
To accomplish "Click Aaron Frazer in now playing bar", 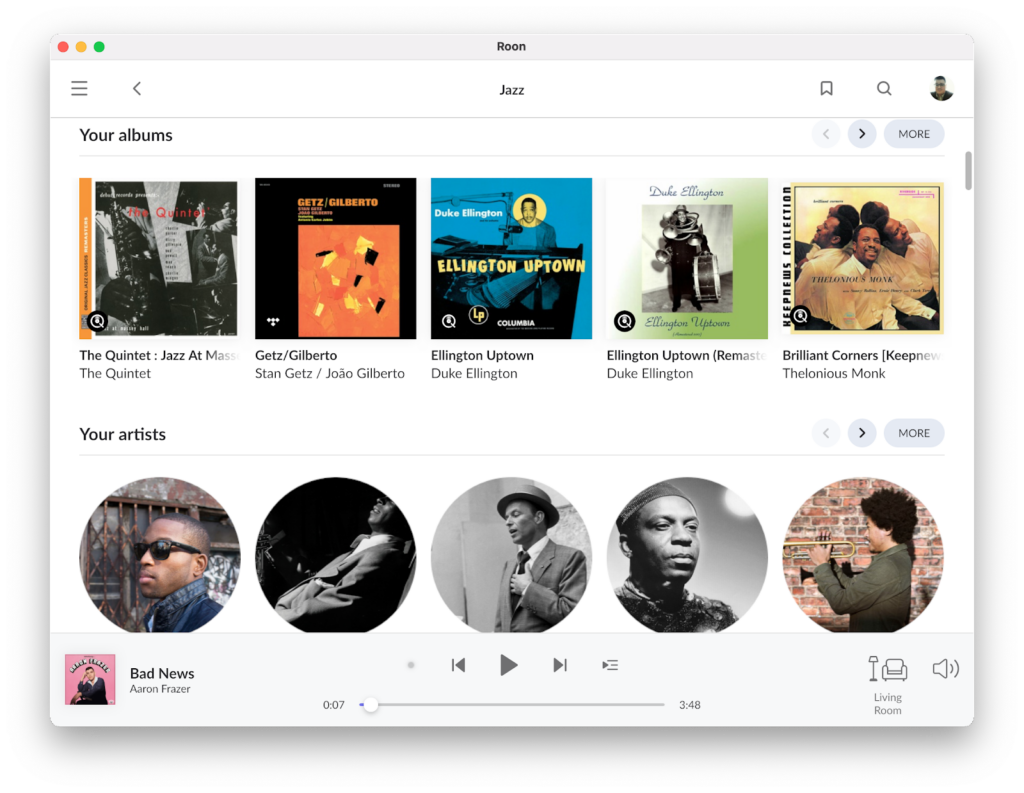I will pos(160,689).
